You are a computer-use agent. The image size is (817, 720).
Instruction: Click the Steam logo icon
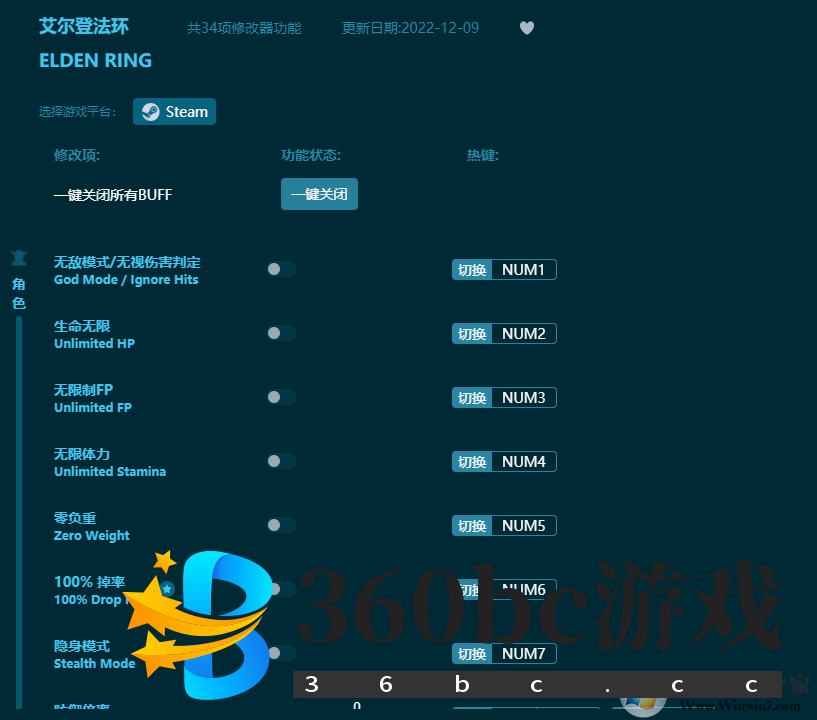pyautogui.click(x=151, y=111)
